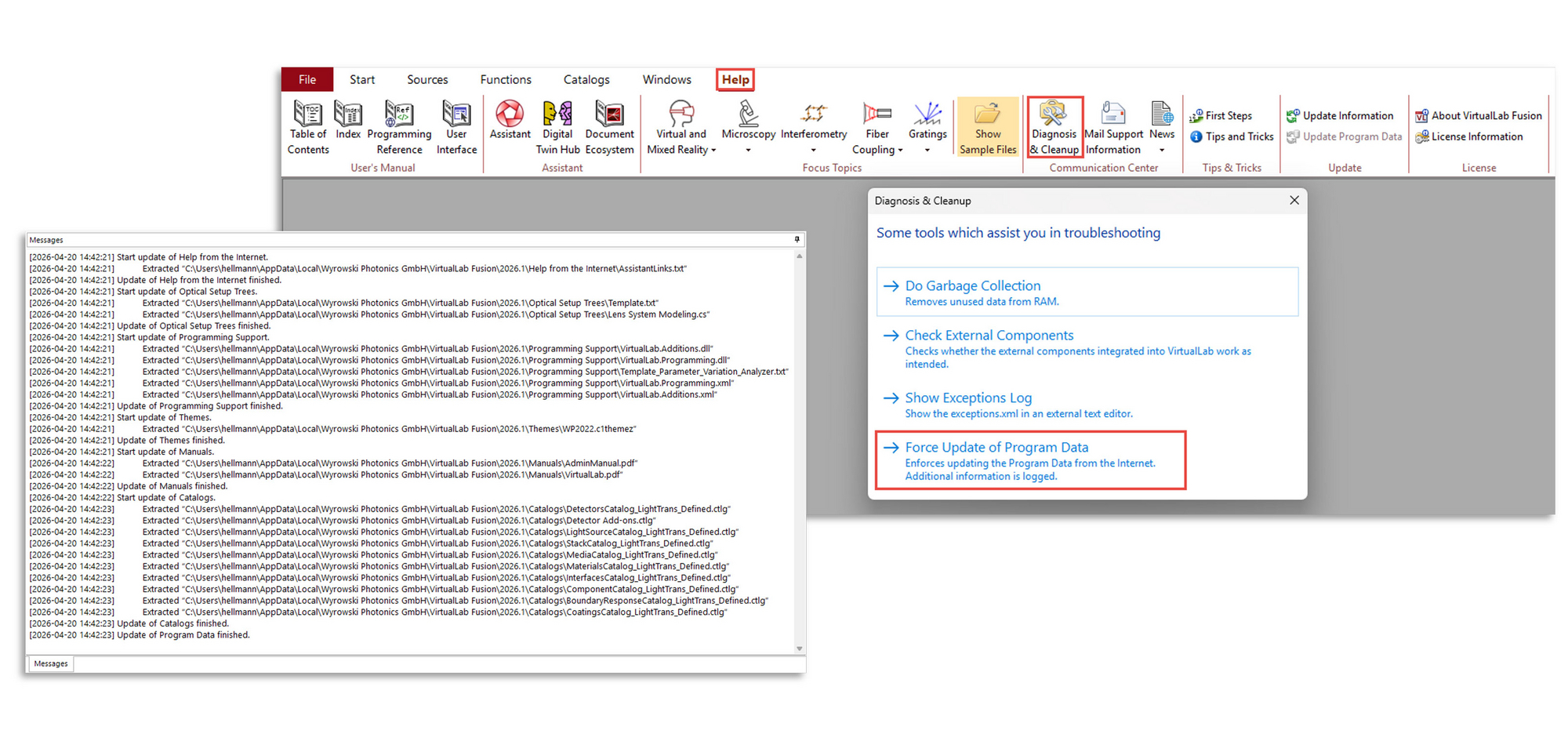Click the Messages panel vertical scrollbar
This screenshot has width=1568, height=734.
[x=799, y=452]
